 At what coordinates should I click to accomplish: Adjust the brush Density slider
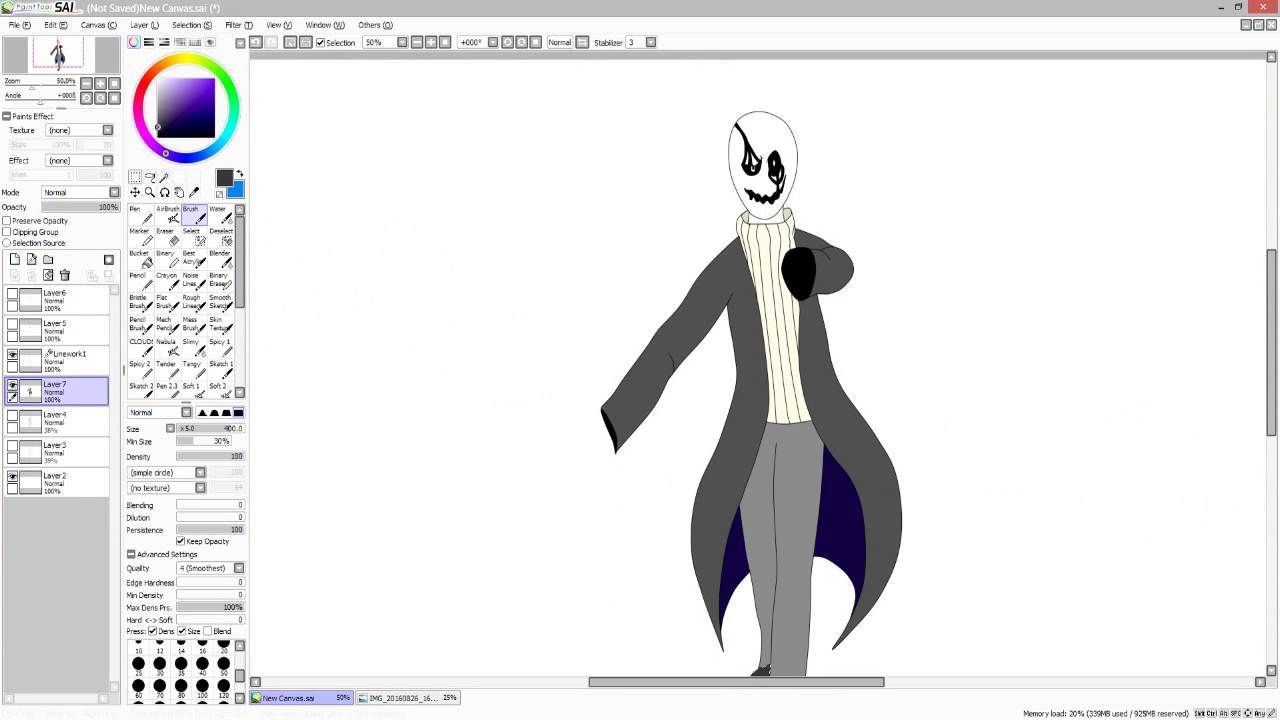[210, 456]
